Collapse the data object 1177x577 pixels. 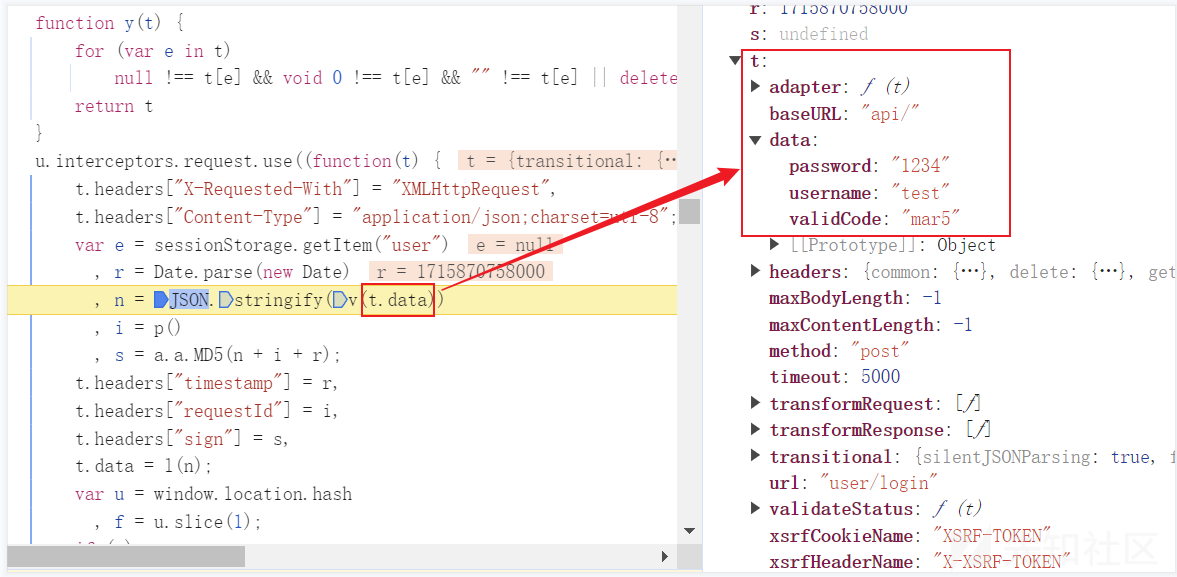(x=756, y=140)
